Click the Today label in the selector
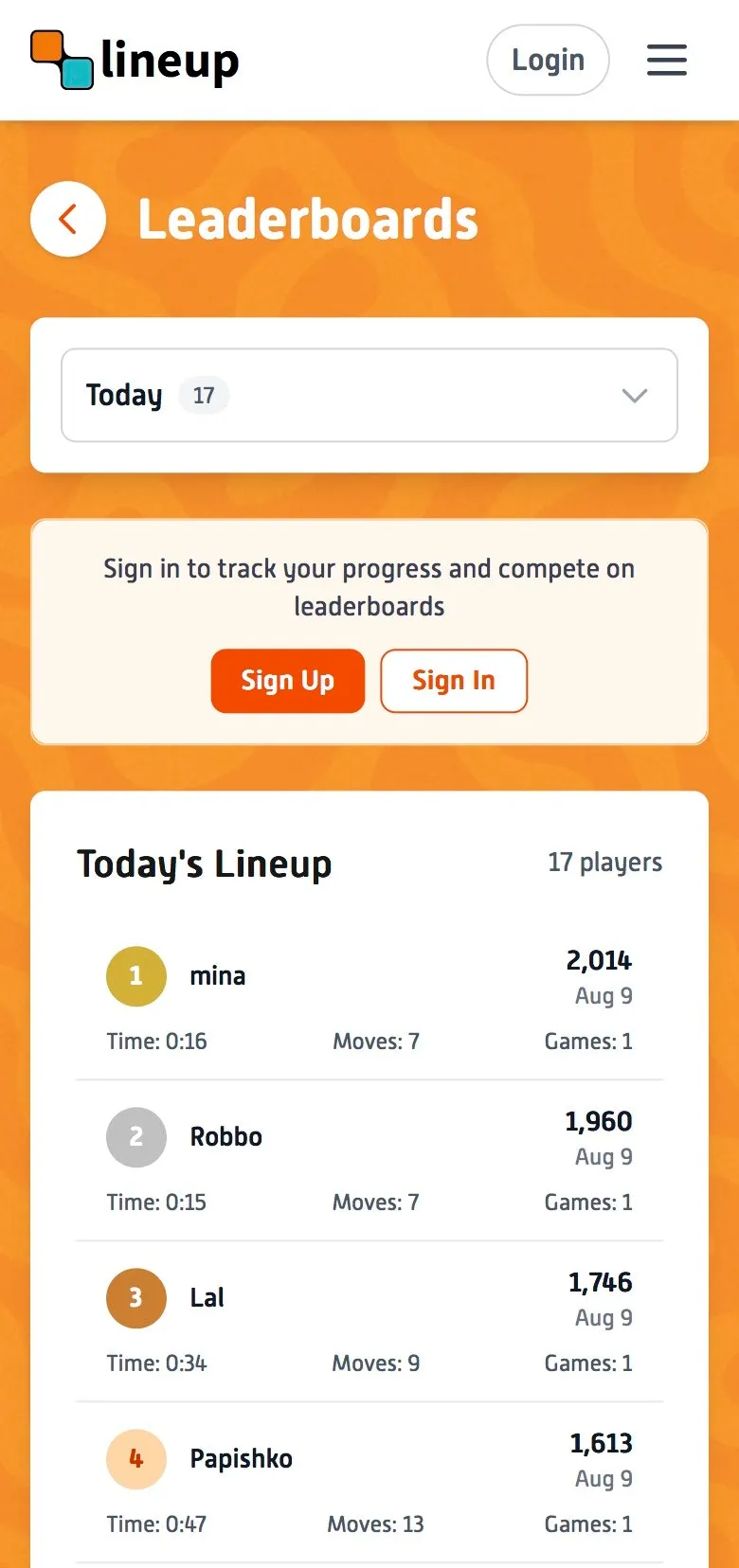The width and height of the screenshot is (739, 1568). pos(123,395)
